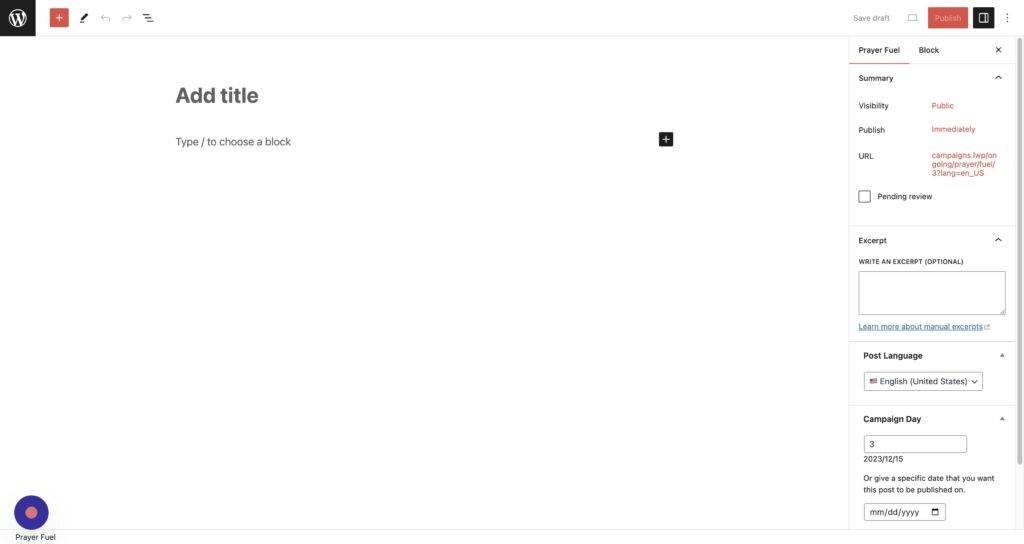
Task: Click the Immediately publish date button
Action: (953, 130)
